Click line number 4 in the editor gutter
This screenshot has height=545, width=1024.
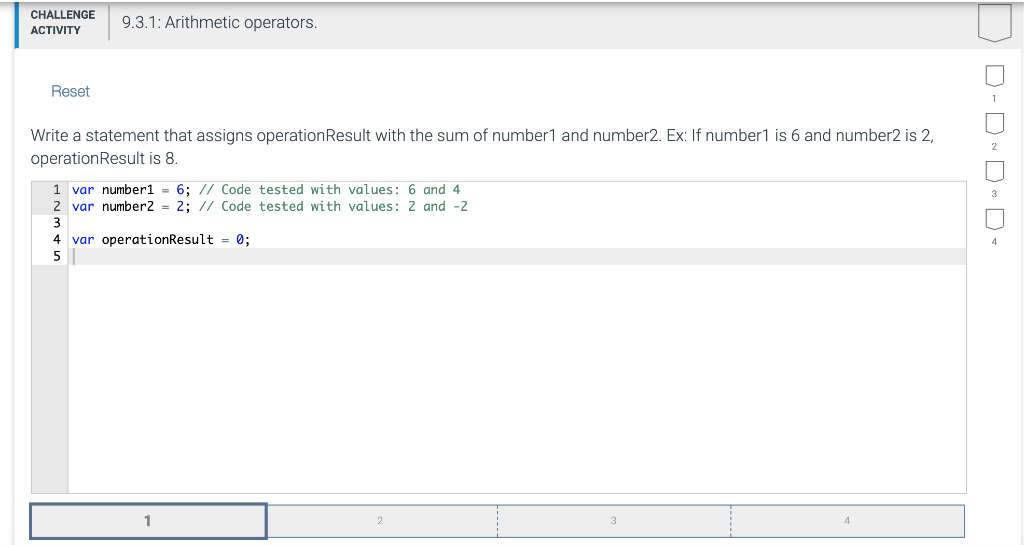[57, 240]
